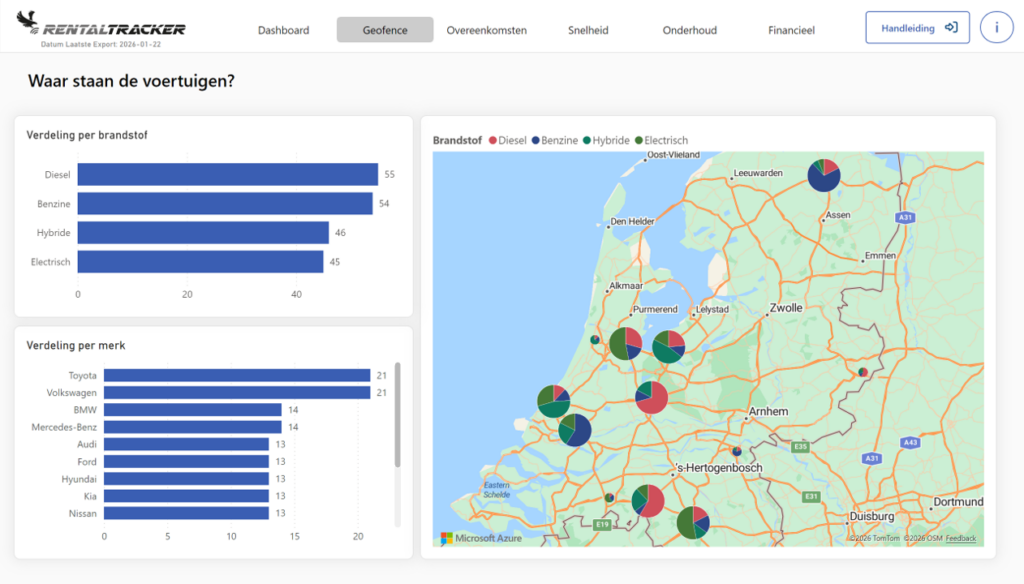Viewport: 1024px width, 584px height.
Task: Select the Diesel legend color dot
Action: 492,140
